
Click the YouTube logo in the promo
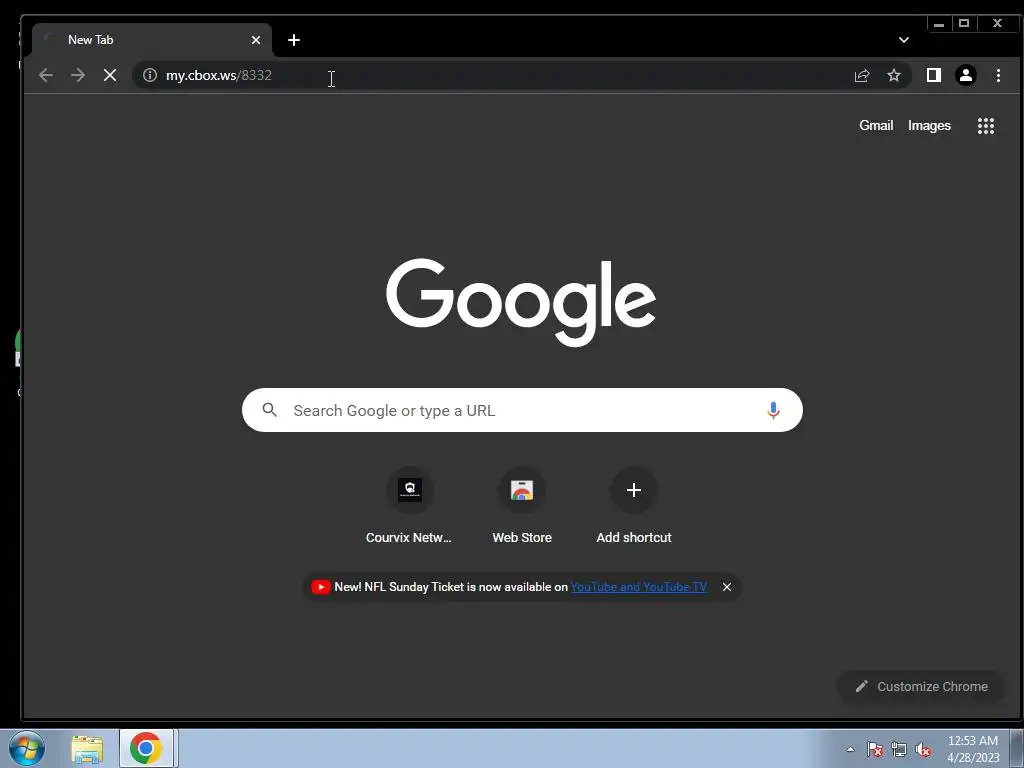[x=321, y=587]
